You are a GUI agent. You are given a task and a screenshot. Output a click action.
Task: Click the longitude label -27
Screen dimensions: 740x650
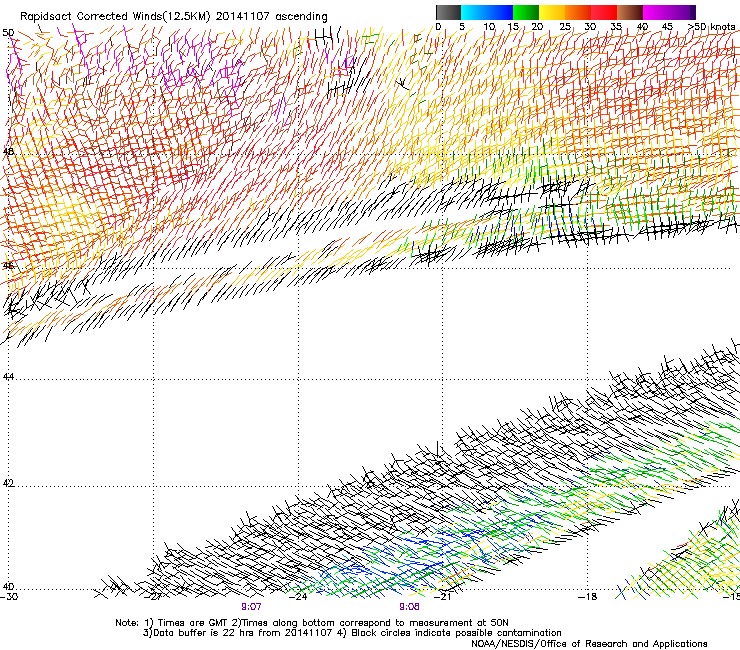point(153,597)
